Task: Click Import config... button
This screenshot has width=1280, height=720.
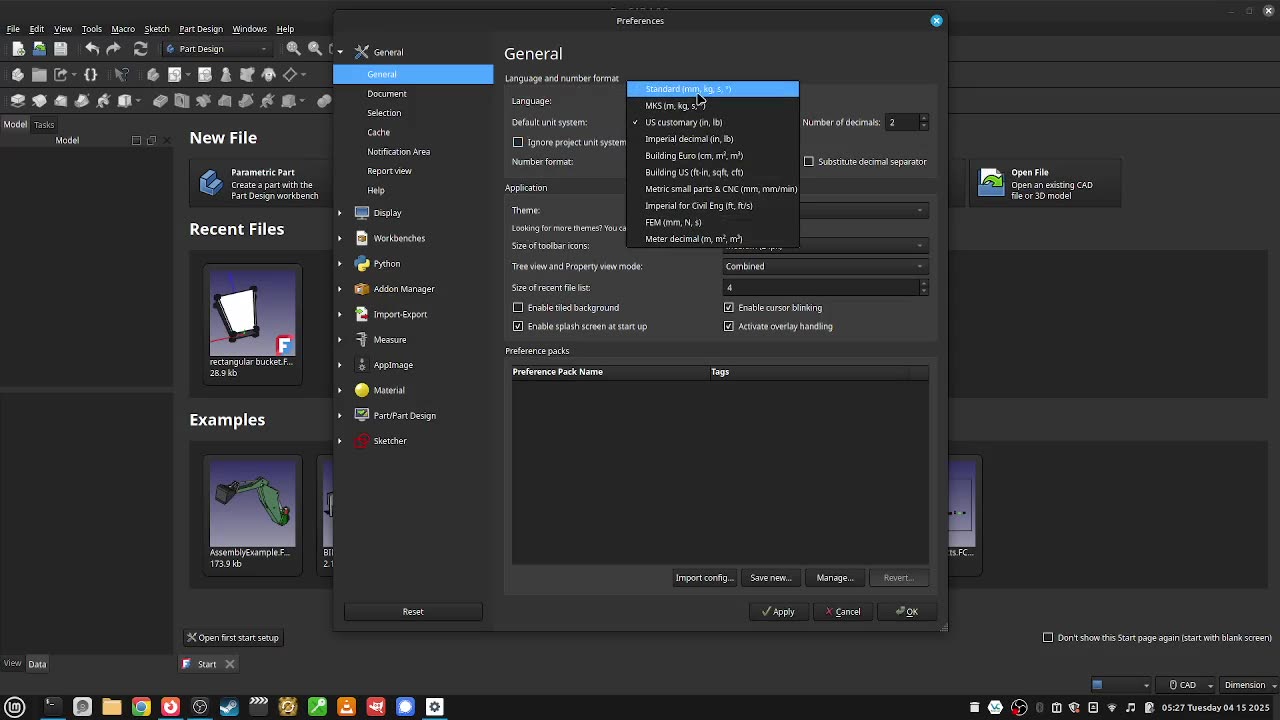Action: (x=705, y=577)
